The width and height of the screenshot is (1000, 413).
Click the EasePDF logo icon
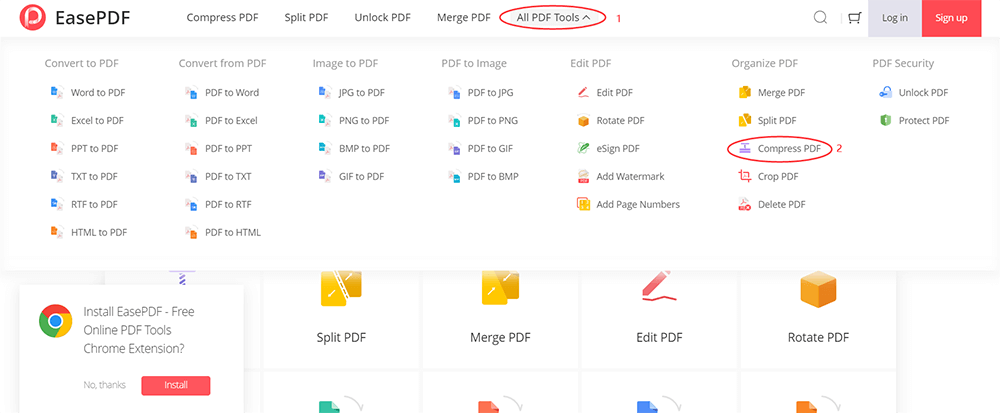(32, 18)
